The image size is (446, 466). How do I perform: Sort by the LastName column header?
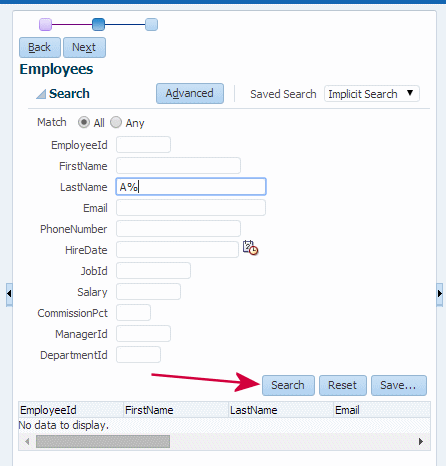click(281, 410)
